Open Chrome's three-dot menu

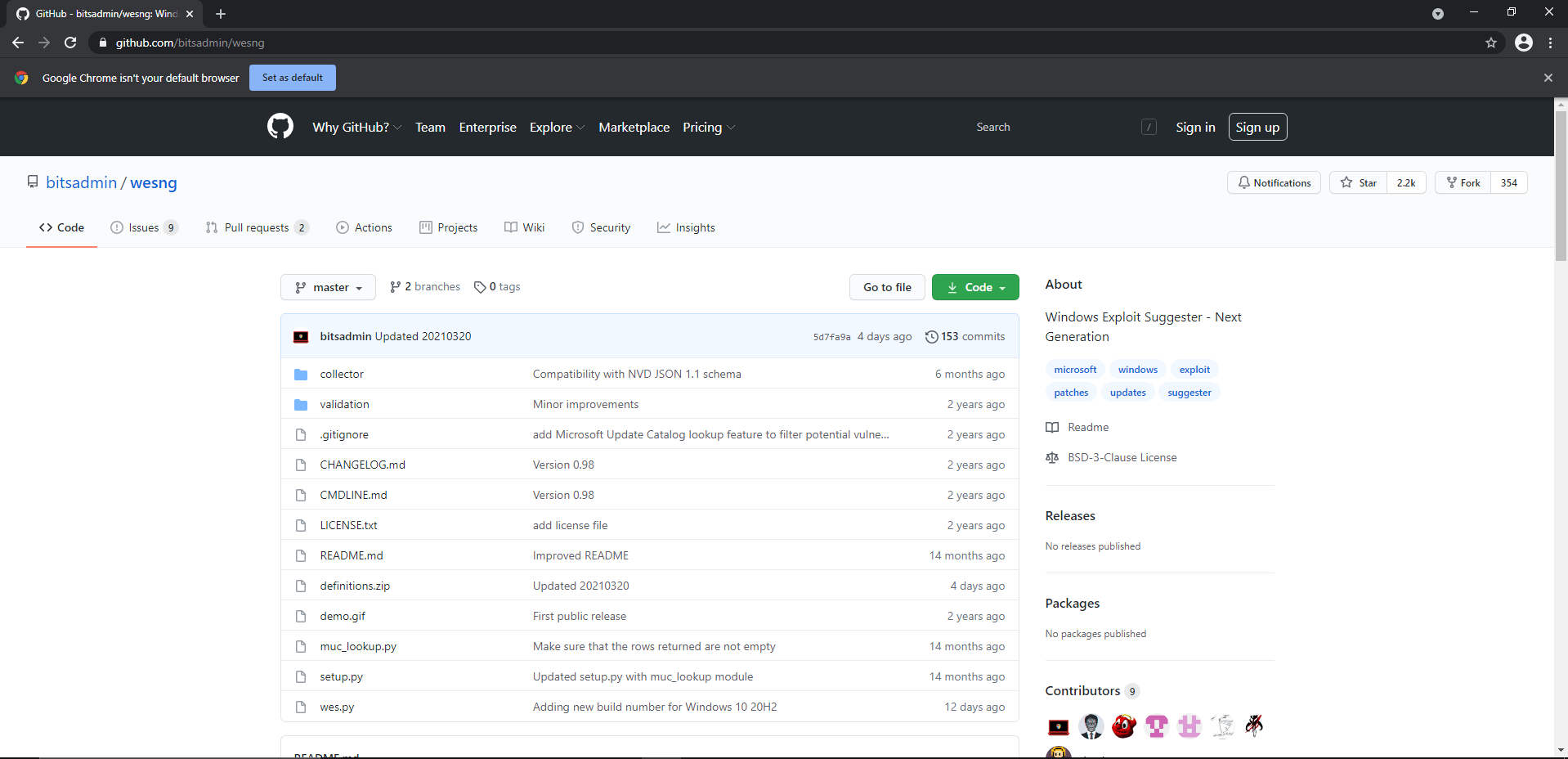click(x=1550, y=43)
